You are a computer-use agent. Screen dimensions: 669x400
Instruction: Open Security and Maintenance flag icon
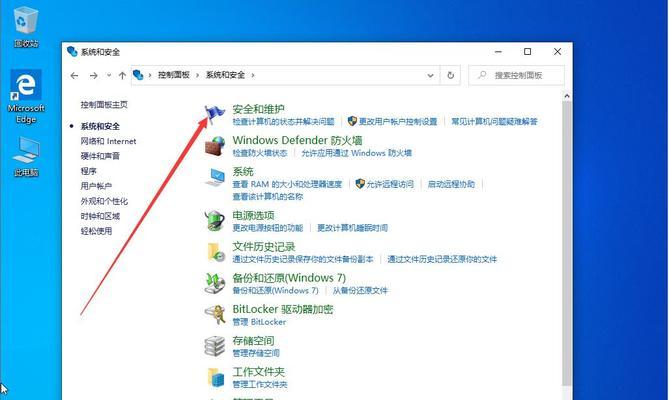click(x=215, y=115)
